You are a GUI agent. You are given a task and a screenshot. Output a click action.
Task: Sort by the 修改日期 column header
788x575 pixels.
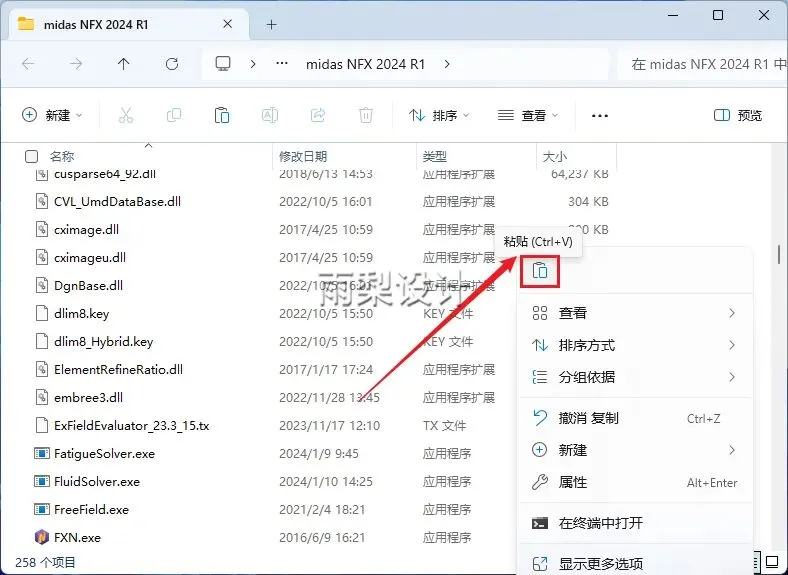click(x=303, y=156)
